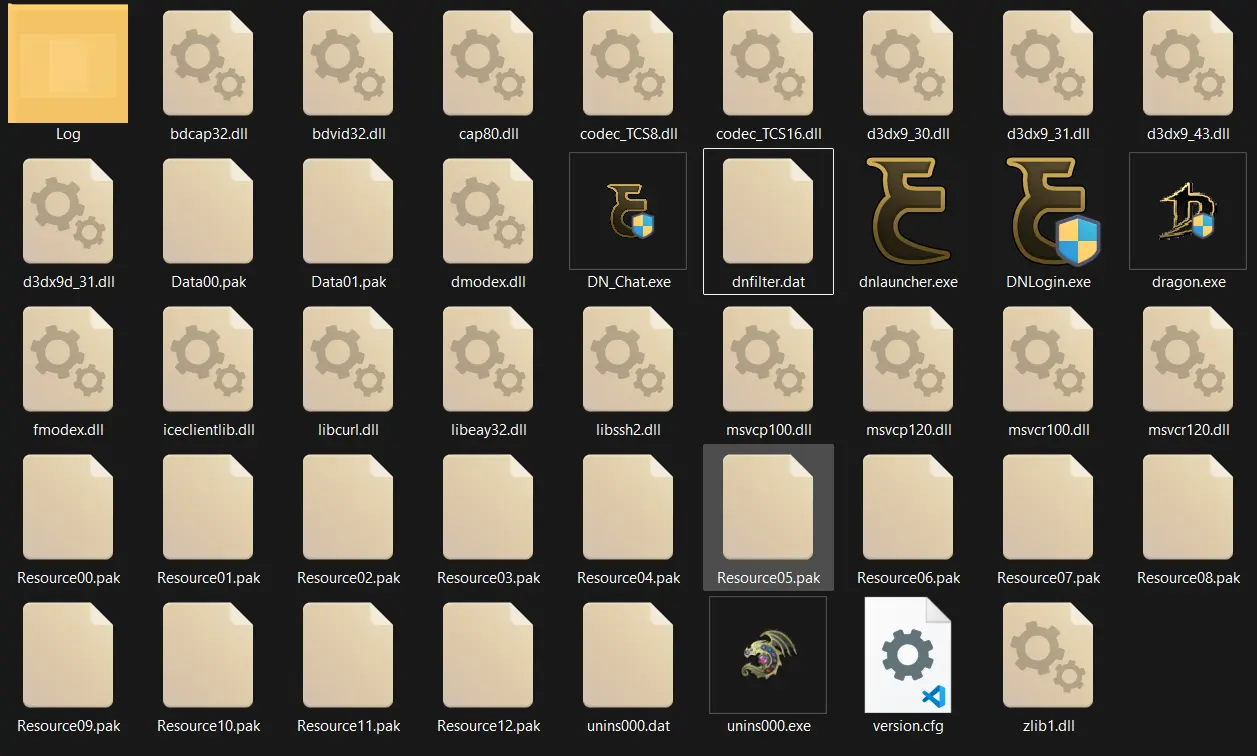Select the Resource12.pak icon

(488, 656)
